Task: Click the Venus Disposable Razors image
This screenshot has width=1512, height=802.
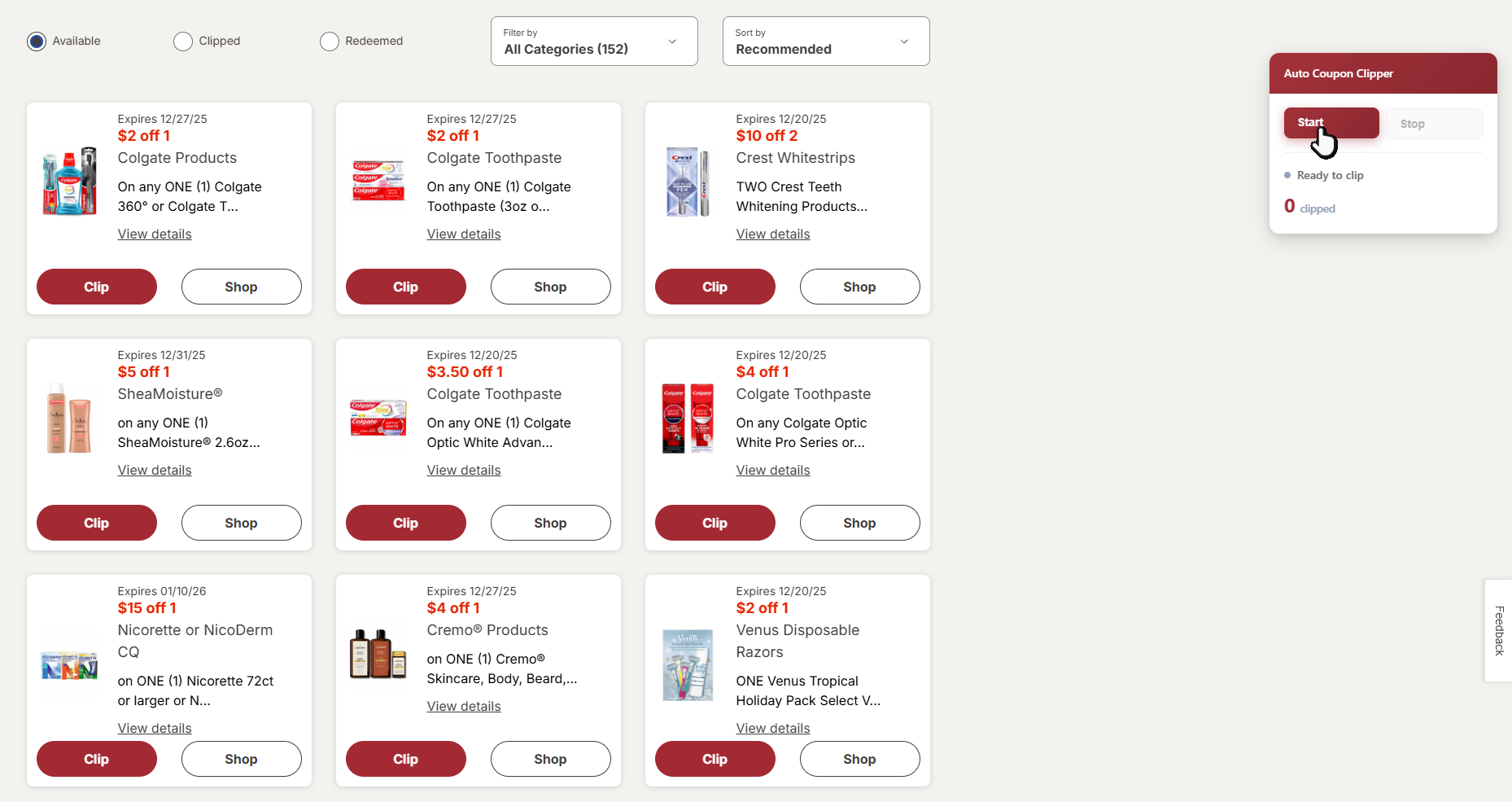Action: coord(688,664)
